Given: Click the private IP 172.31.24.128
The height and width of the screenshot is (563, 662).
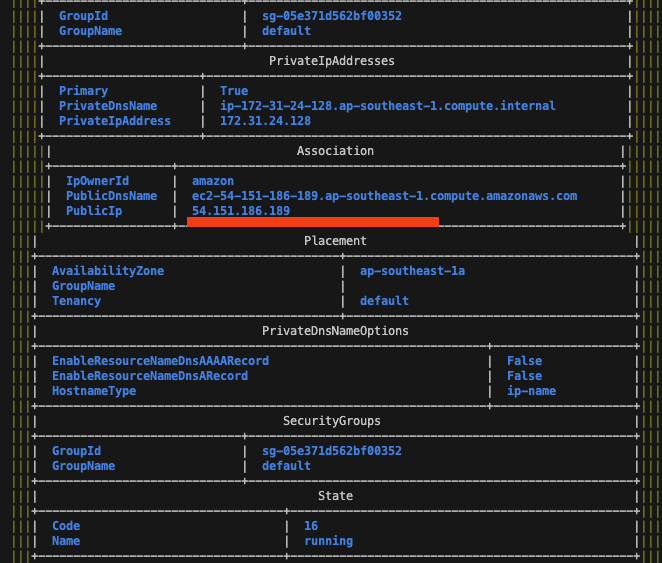Looking at the screenshot, I should pos(265,121).
